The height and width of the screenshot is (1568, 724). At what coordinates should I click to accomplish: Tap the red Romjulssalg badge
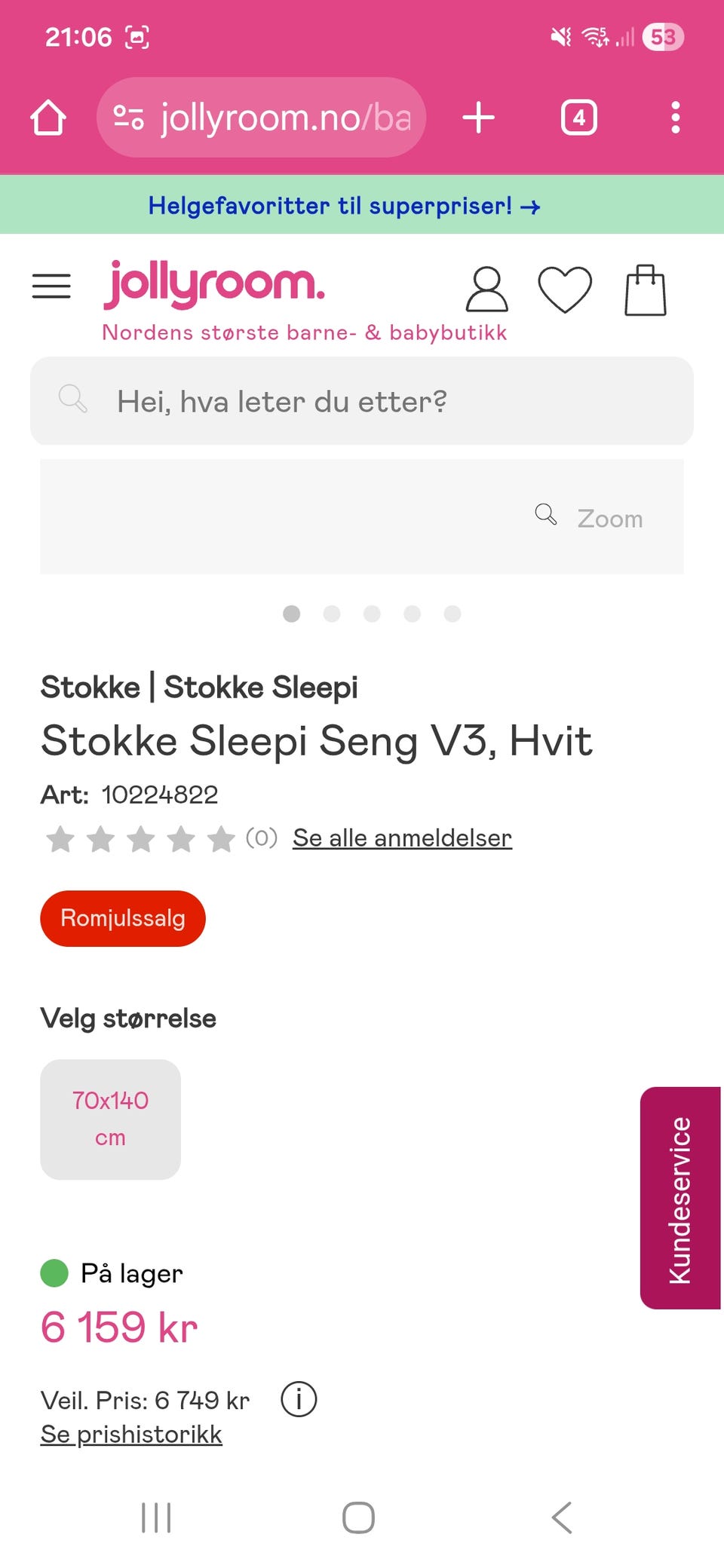point(123,918)
